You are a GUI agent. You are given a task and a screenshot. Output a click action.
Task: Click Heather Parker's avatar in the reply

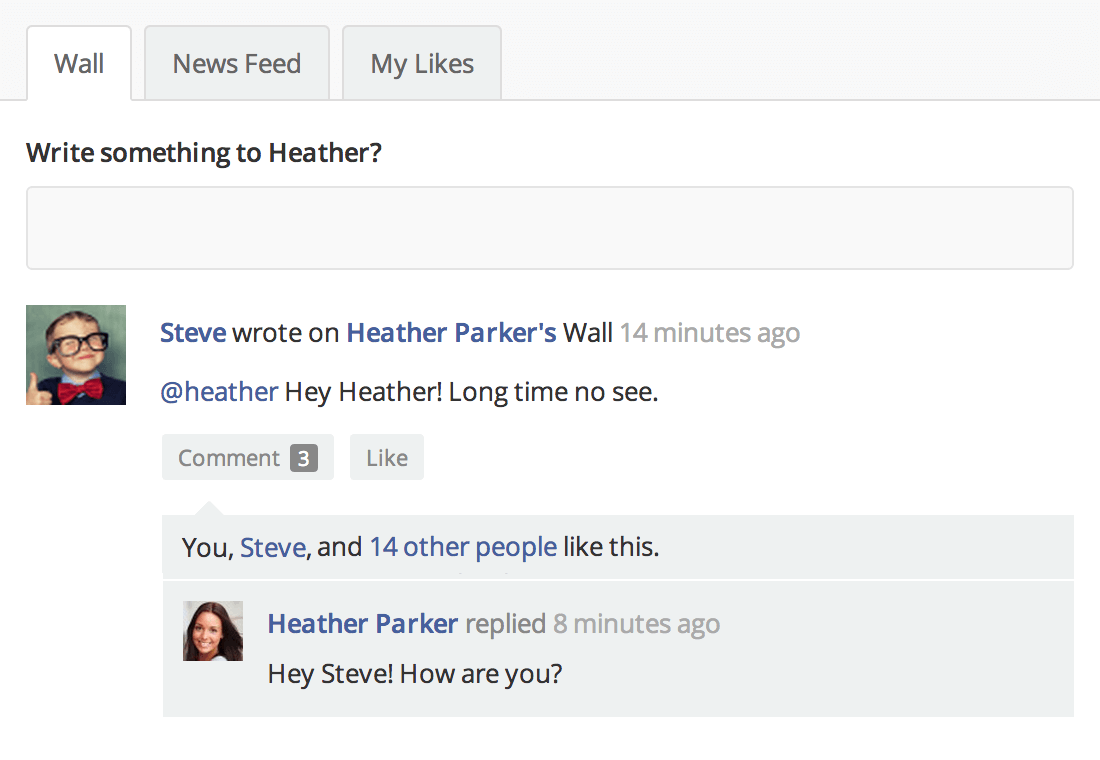(213, 631)
